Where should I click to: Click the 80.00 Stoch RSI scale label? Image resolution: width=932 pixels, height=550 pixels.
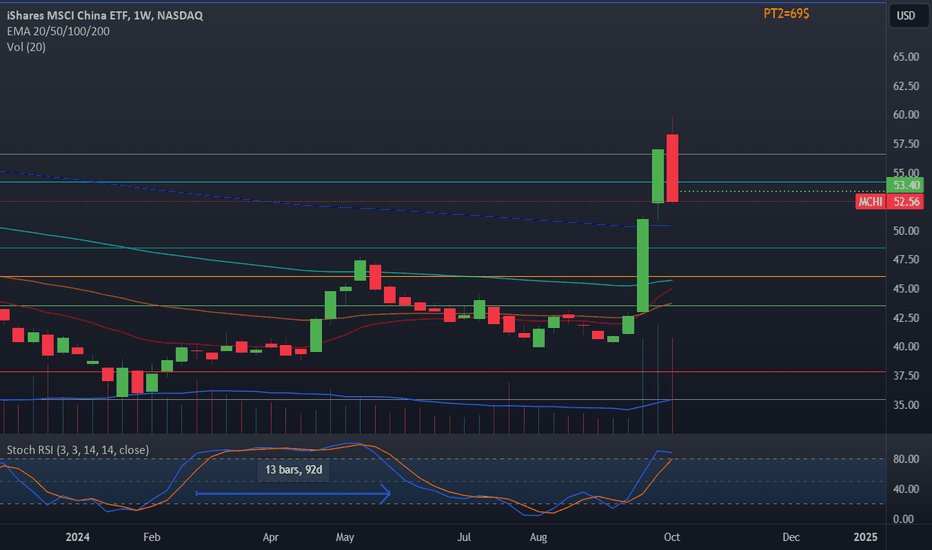[x=906, y=459]
